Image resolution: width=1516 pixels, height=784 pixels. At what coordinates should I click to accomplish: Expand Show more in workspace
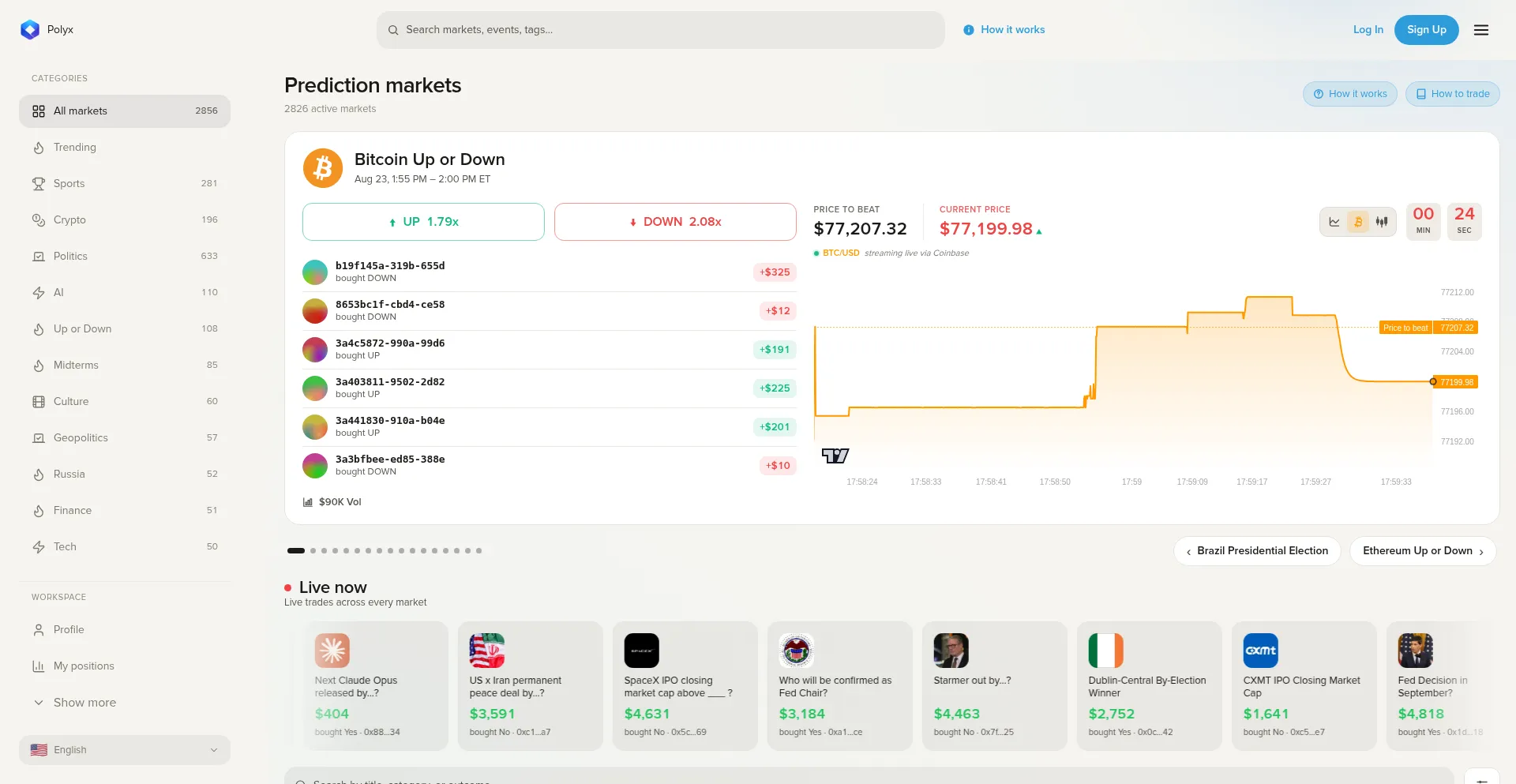tap(125, 703)
